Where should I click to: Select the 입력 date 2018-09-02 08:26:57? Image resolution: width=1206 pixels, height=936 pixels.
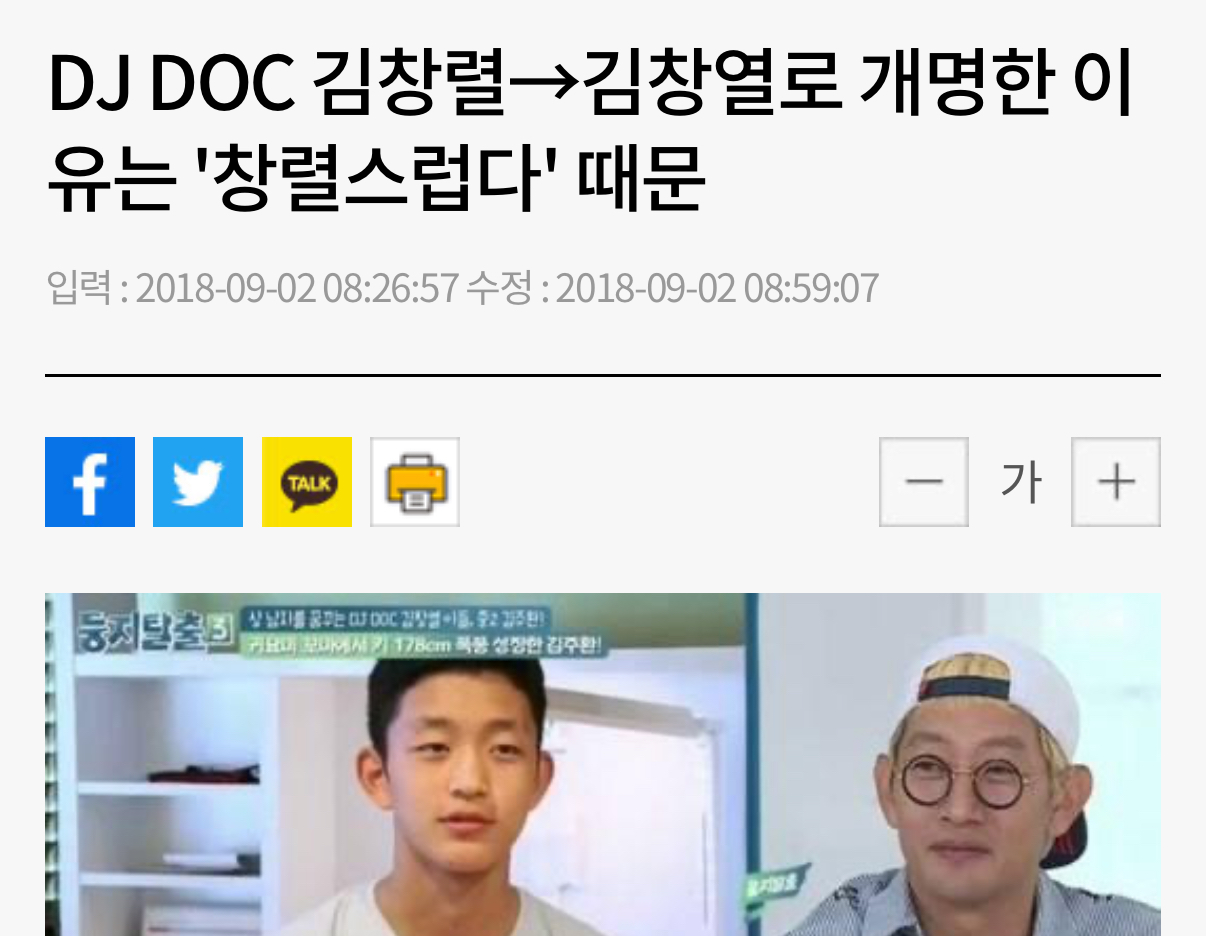pos(296,288)
